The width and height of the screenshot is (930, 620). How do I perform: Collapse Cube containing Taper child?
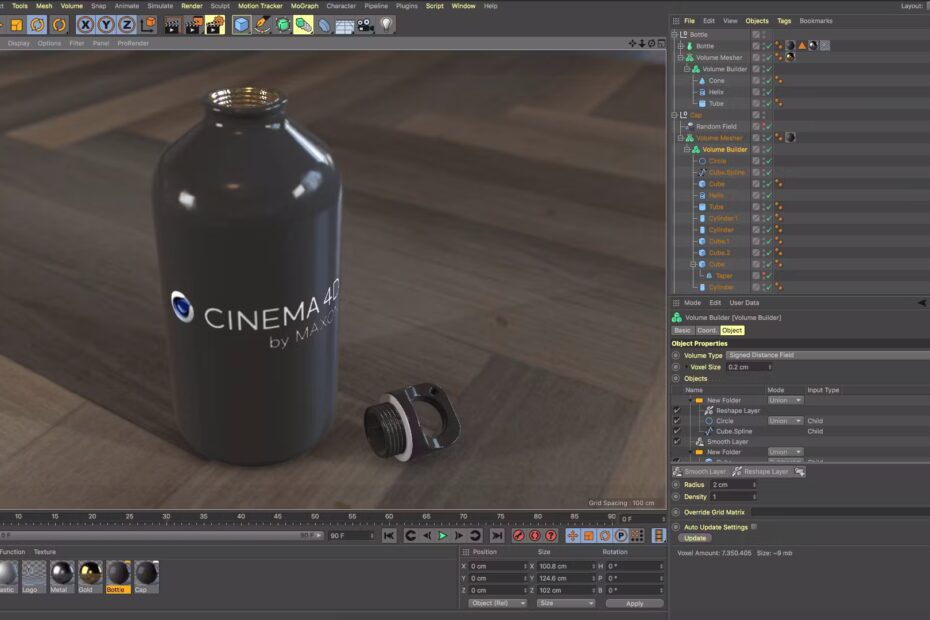click(693, 265)
